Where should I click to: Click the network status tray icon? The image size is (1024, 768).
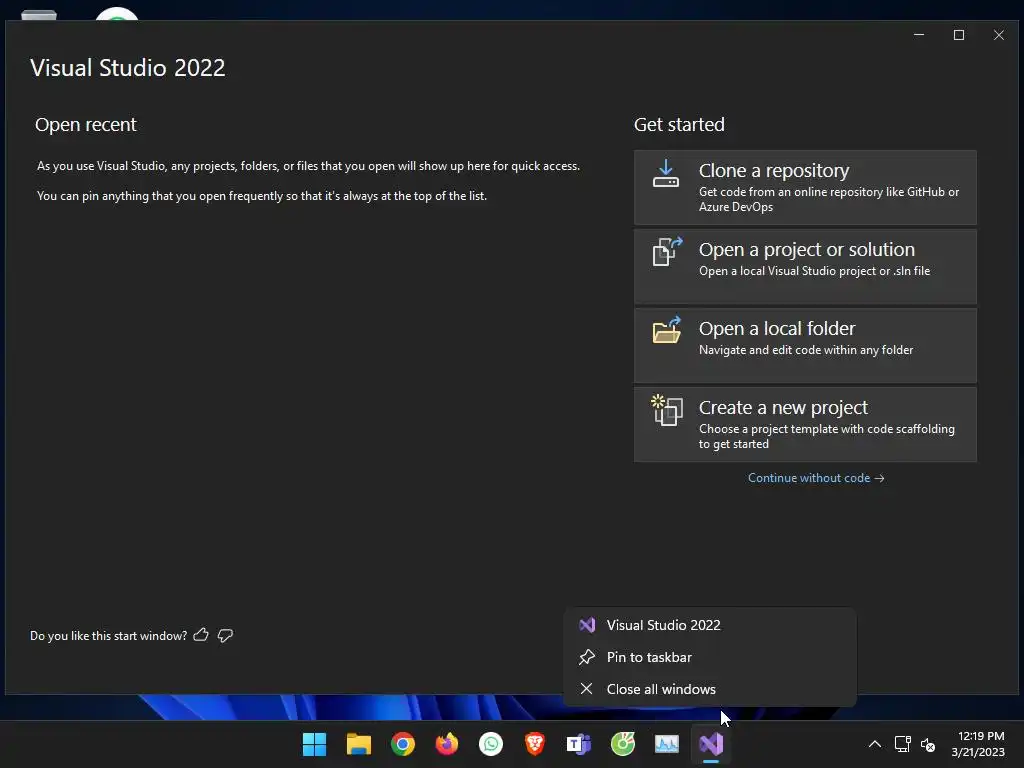903,744
